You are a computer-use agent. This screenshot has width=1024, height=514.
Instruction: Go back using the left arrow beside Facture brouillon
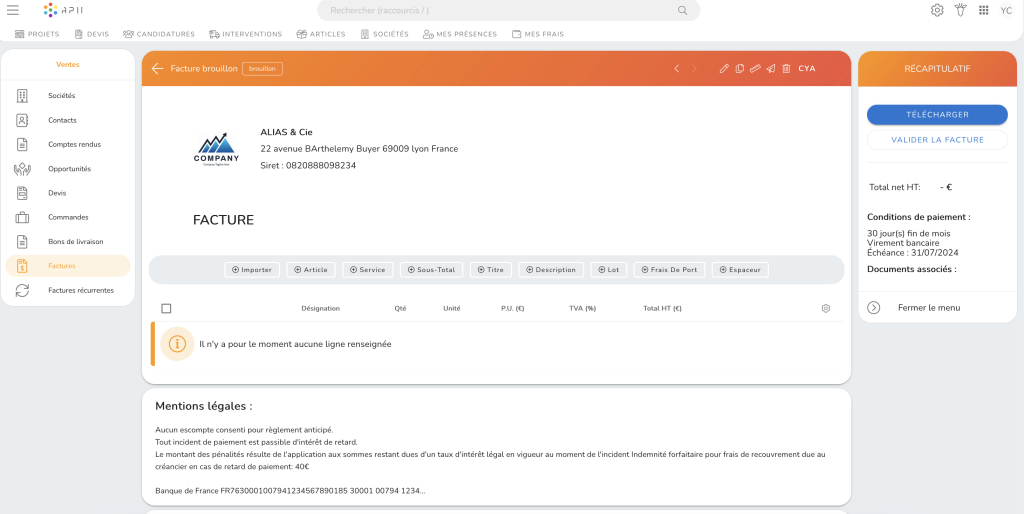(x=157, y=69)
